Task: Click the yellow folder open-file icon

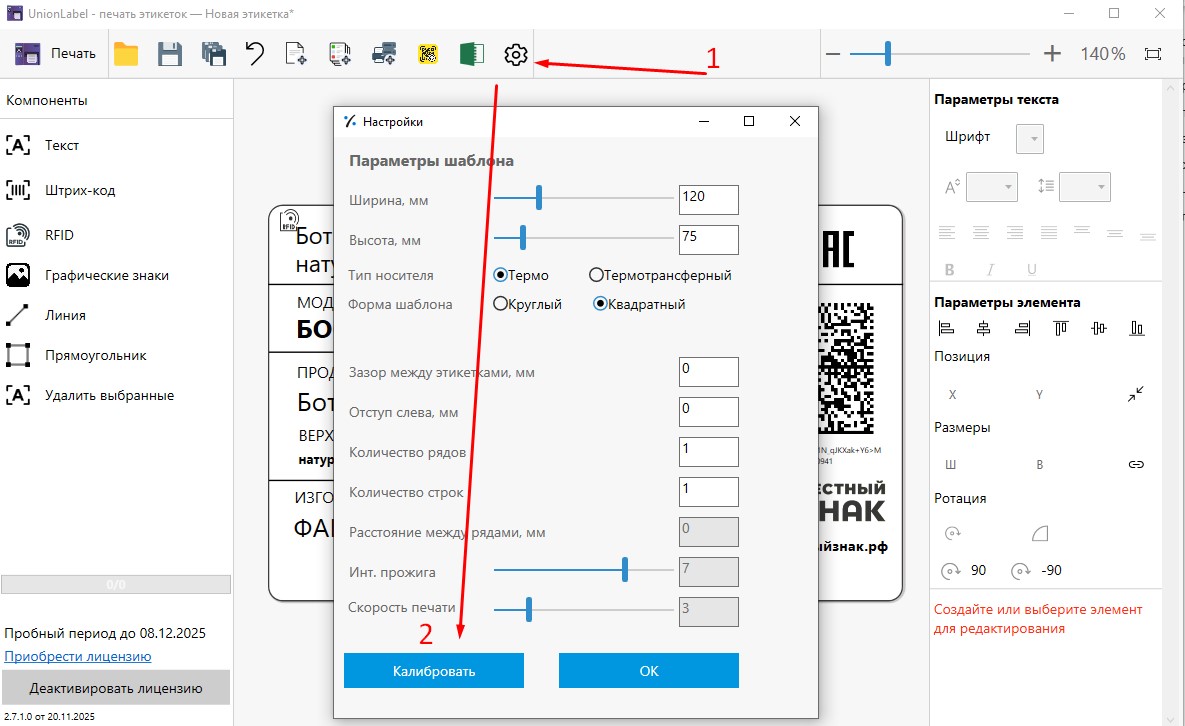Action: (x=126, y=55)
